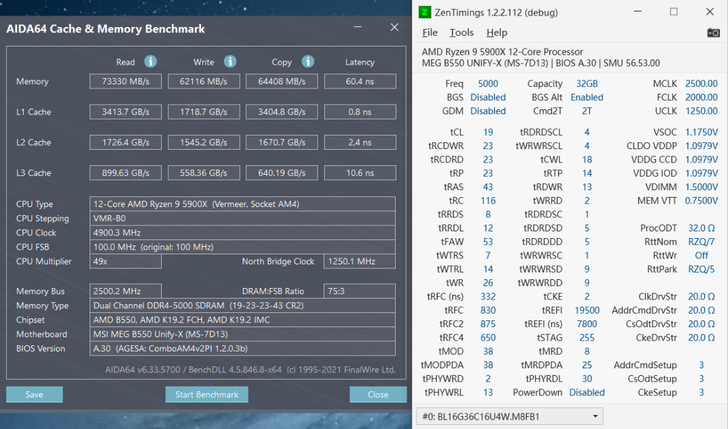This screenshot has width=728, height=429.
Task: Click the Memory Copy value 64408 MB/s
Action: point(282,81)
